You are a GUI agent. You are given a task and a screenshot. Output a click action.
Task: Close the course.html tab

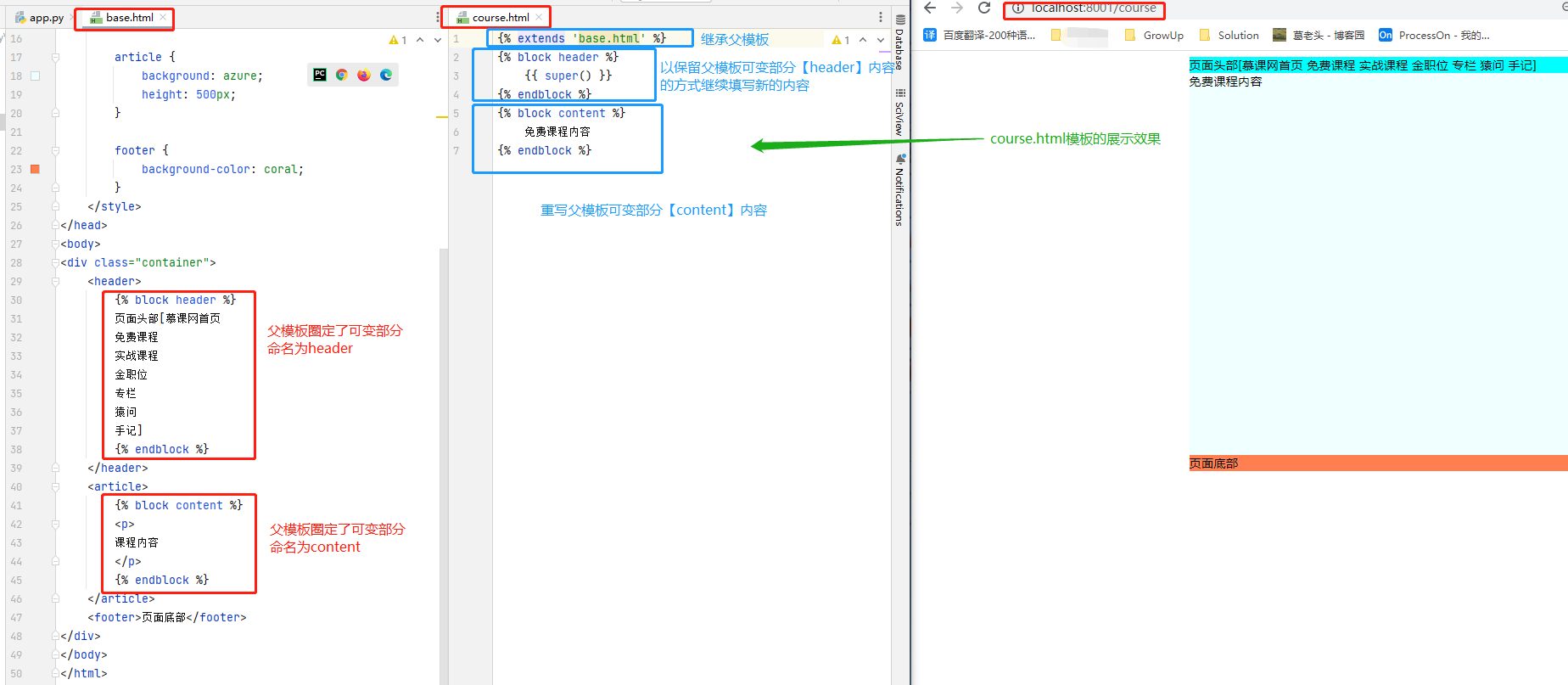539,17
